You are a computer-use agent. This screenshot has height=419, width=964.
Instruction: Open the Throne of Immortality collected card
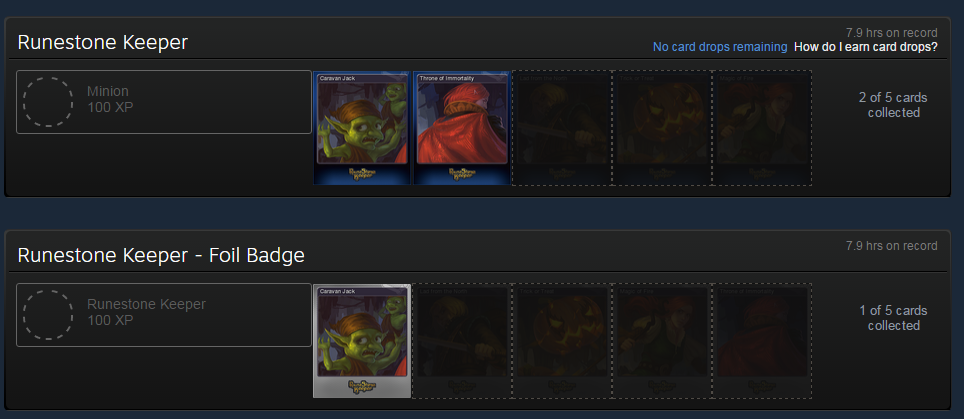coord(462,128)
